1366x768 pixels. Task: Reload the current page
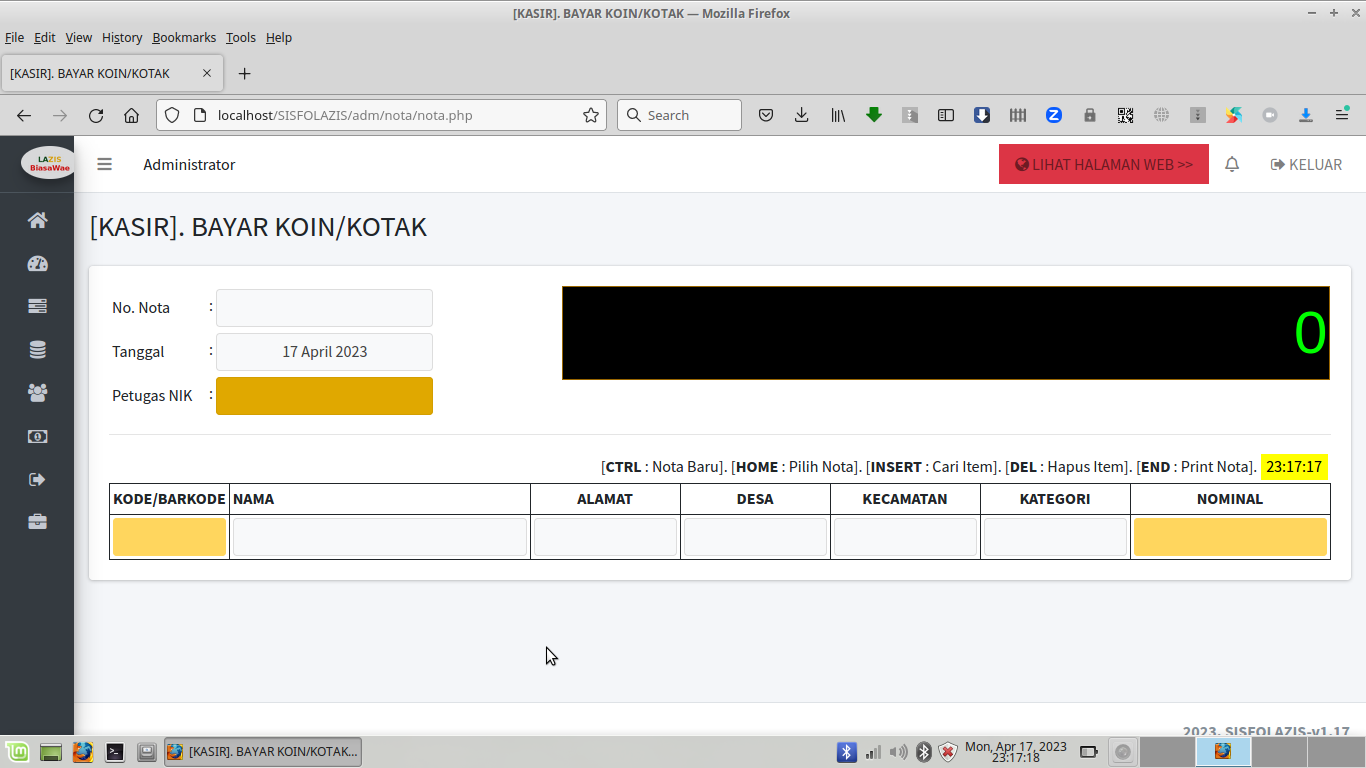click(96, 115)
